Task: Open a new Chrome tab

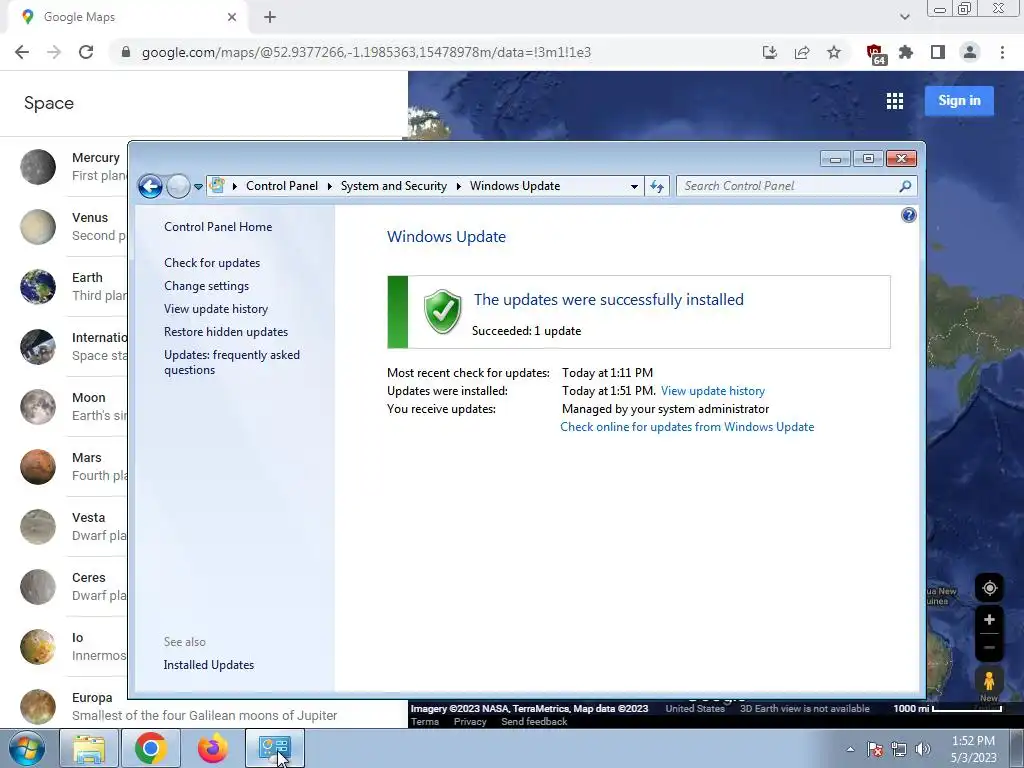Action: [x=270, y=17]
